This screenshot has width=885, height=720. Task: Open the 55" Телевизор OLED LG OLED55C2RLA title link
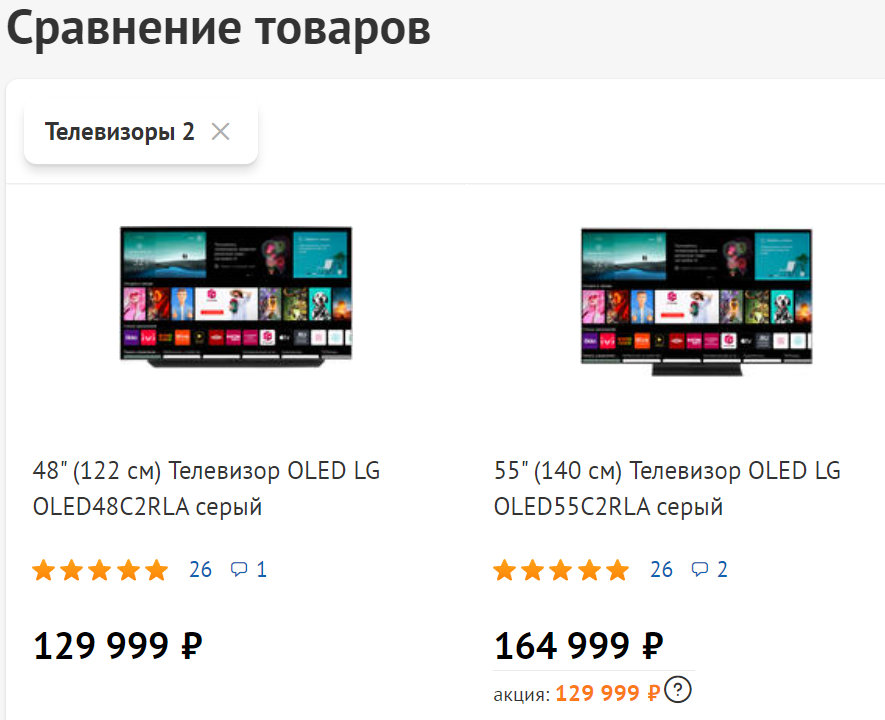[x=667, y=489]
